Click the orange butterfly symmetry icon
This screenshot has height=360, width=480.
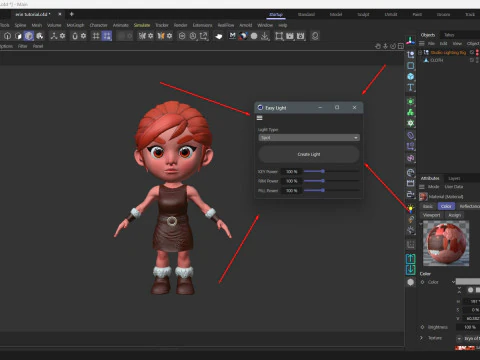pyautogui.click(x=161, y=36)
